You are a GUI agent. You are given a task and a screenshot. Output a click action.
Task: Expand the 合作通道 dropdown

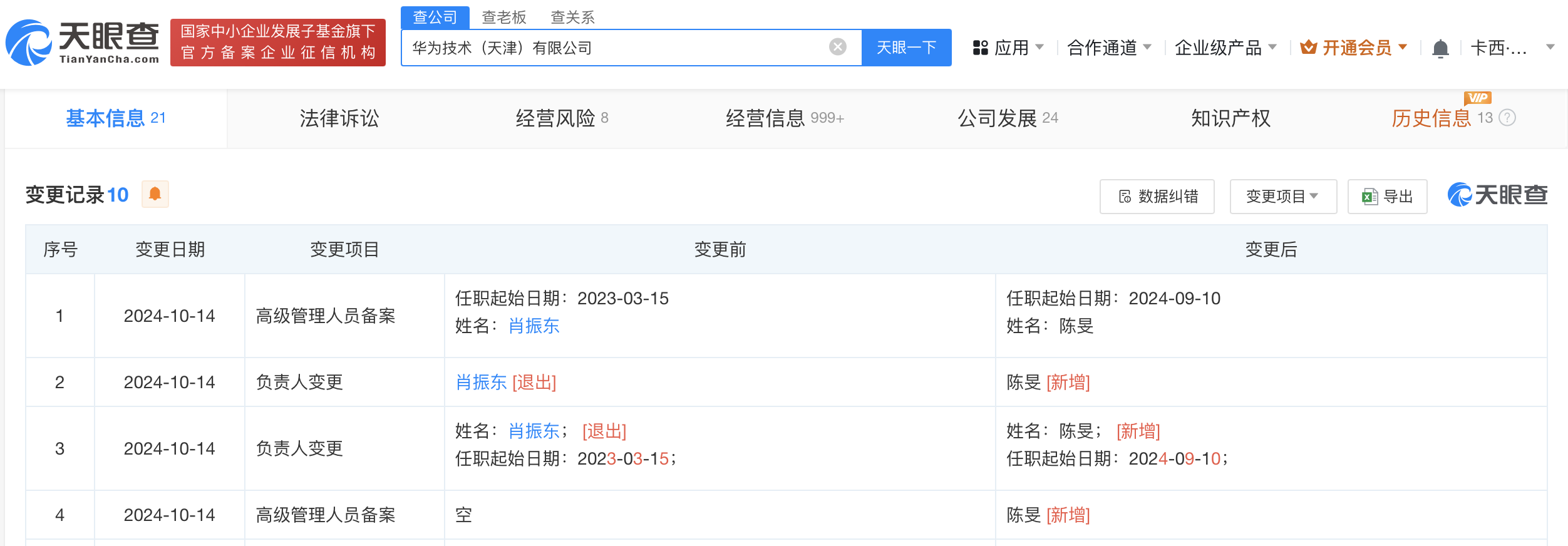pos(1147,47)
